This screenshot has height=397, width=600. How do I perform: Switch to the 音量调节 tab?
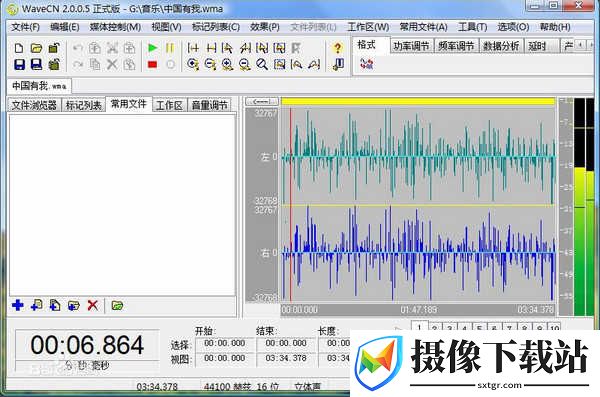click(209, 105)
